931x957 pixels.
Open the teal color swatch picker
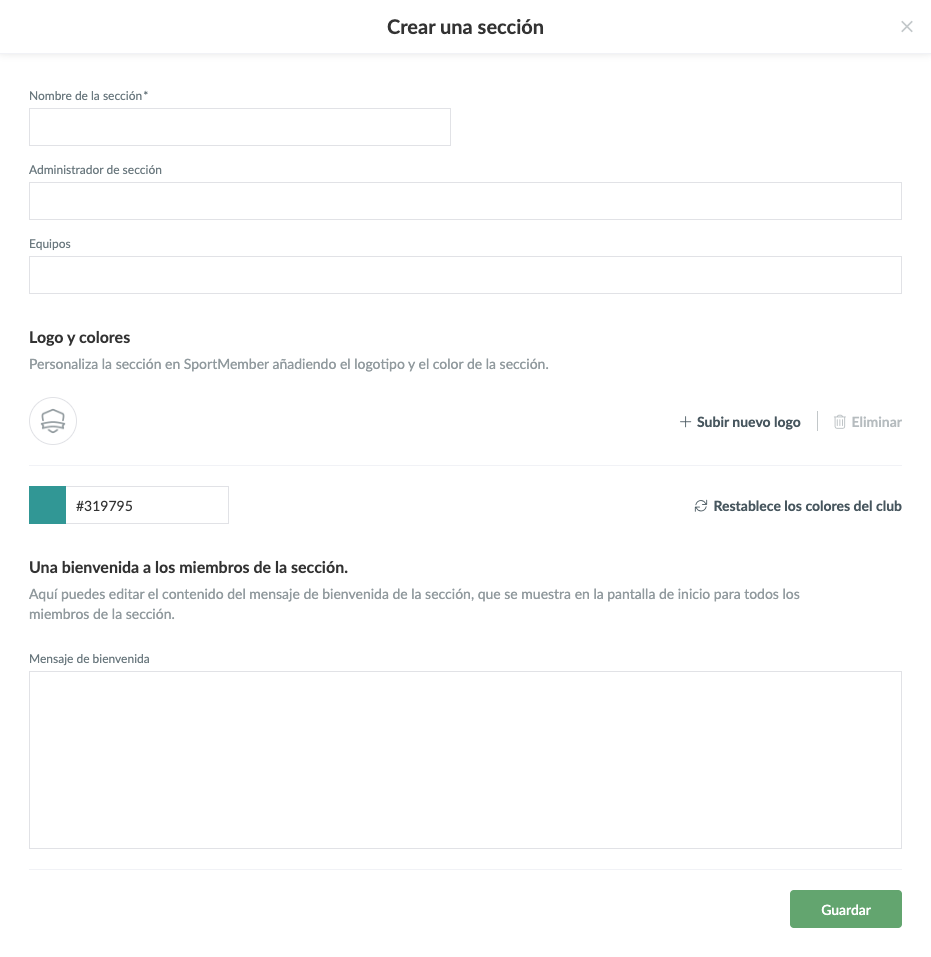tap(47, 505)
